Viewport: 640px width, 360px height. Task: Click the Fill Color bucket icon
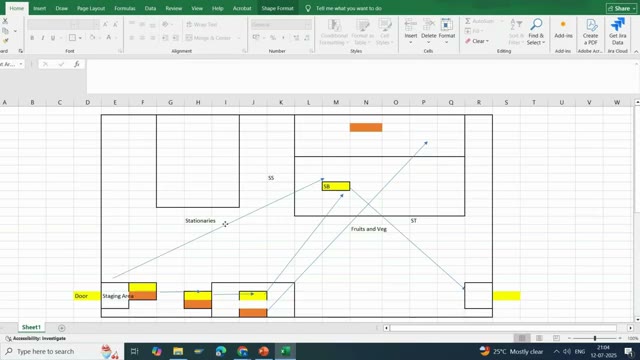click(x=93, y=38)
